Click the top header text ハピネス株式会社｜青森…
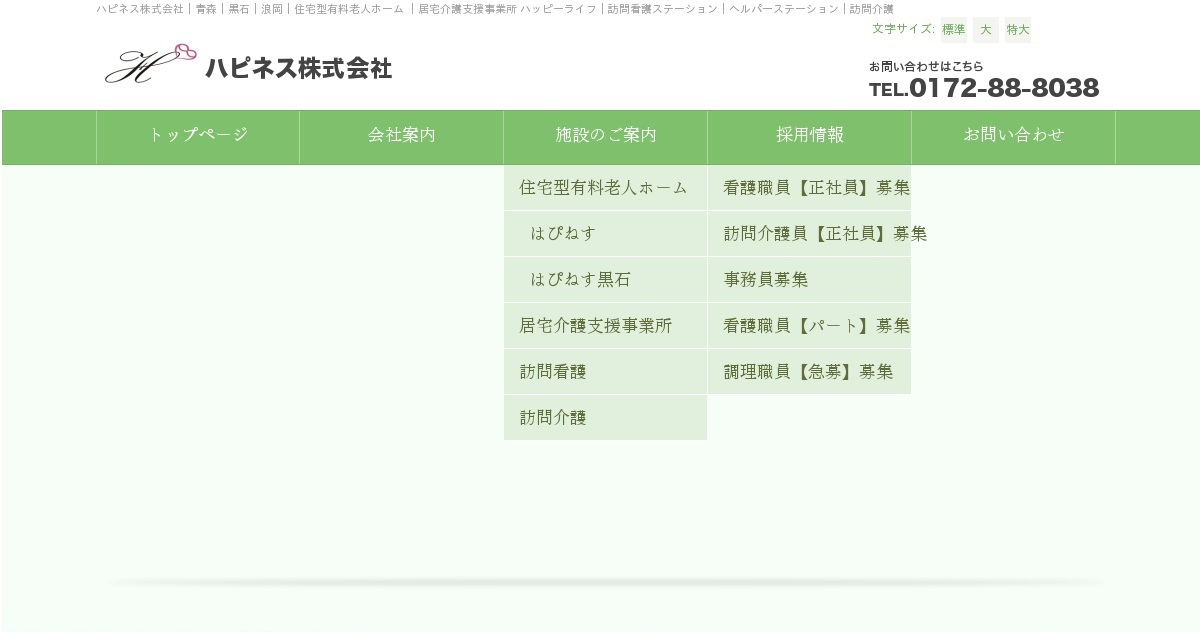This screenshot has height=632, width=1200. (x=495, y=9)
